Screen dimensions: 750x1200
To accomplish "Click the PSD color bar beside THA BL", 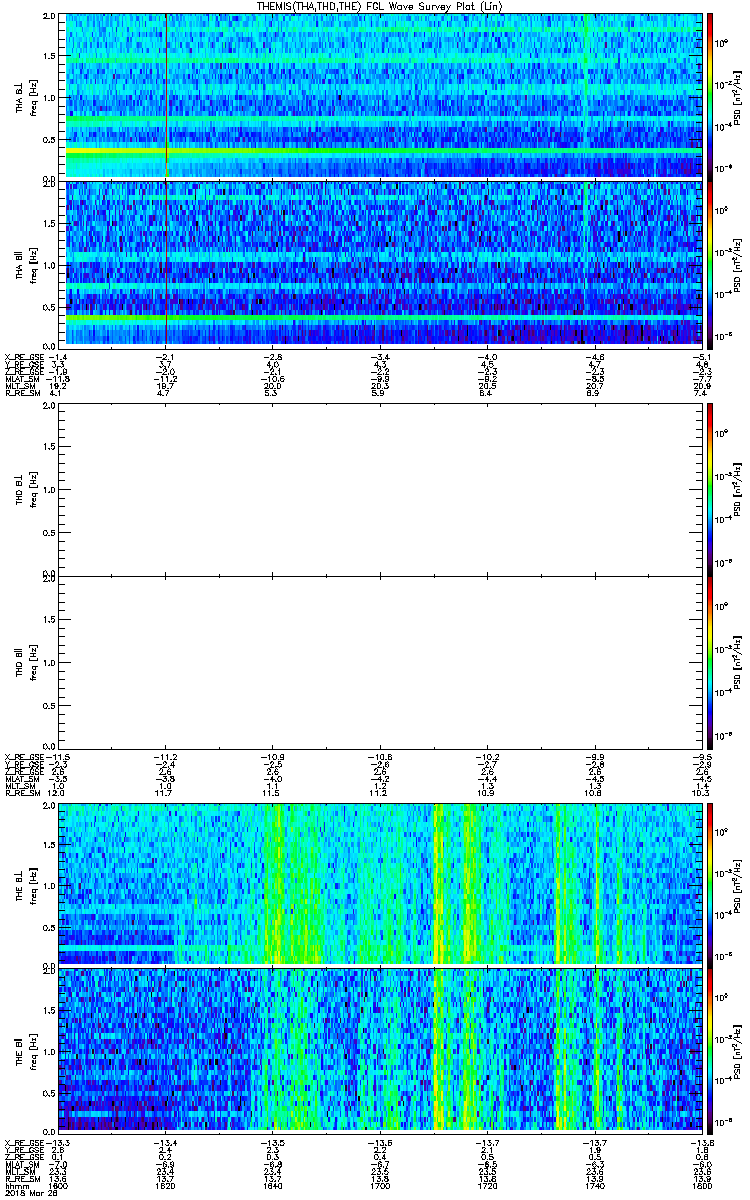I will [x=710, y=95].
